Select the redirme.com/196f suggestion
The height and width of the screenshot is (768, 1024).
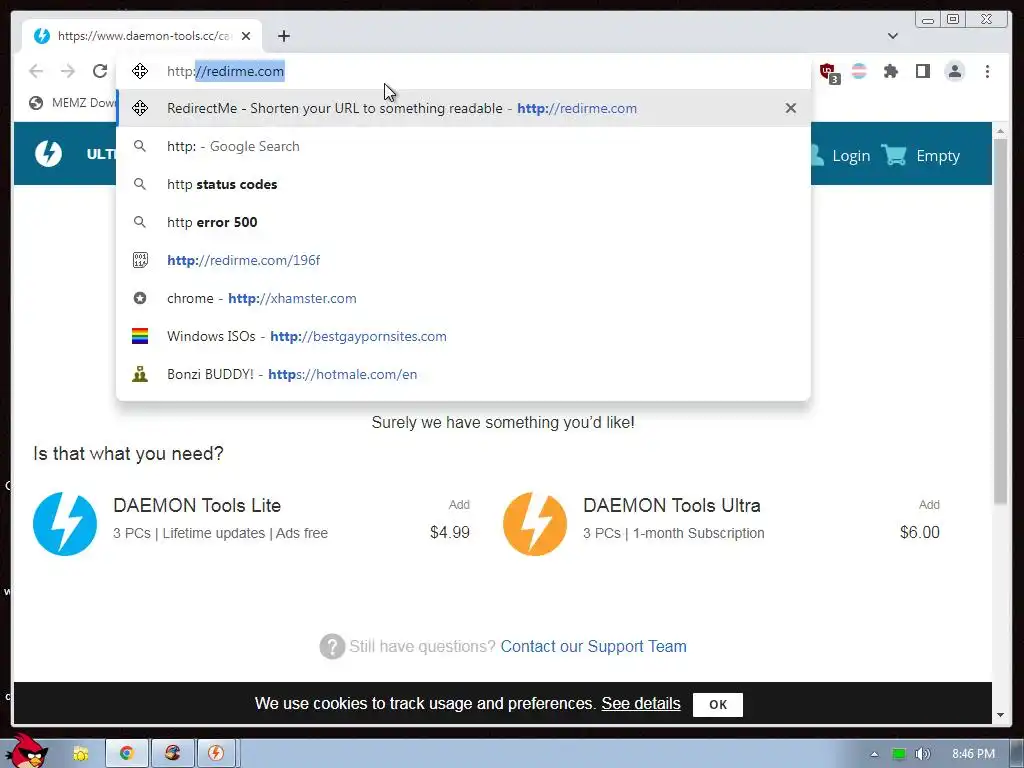tap(464, 260)
